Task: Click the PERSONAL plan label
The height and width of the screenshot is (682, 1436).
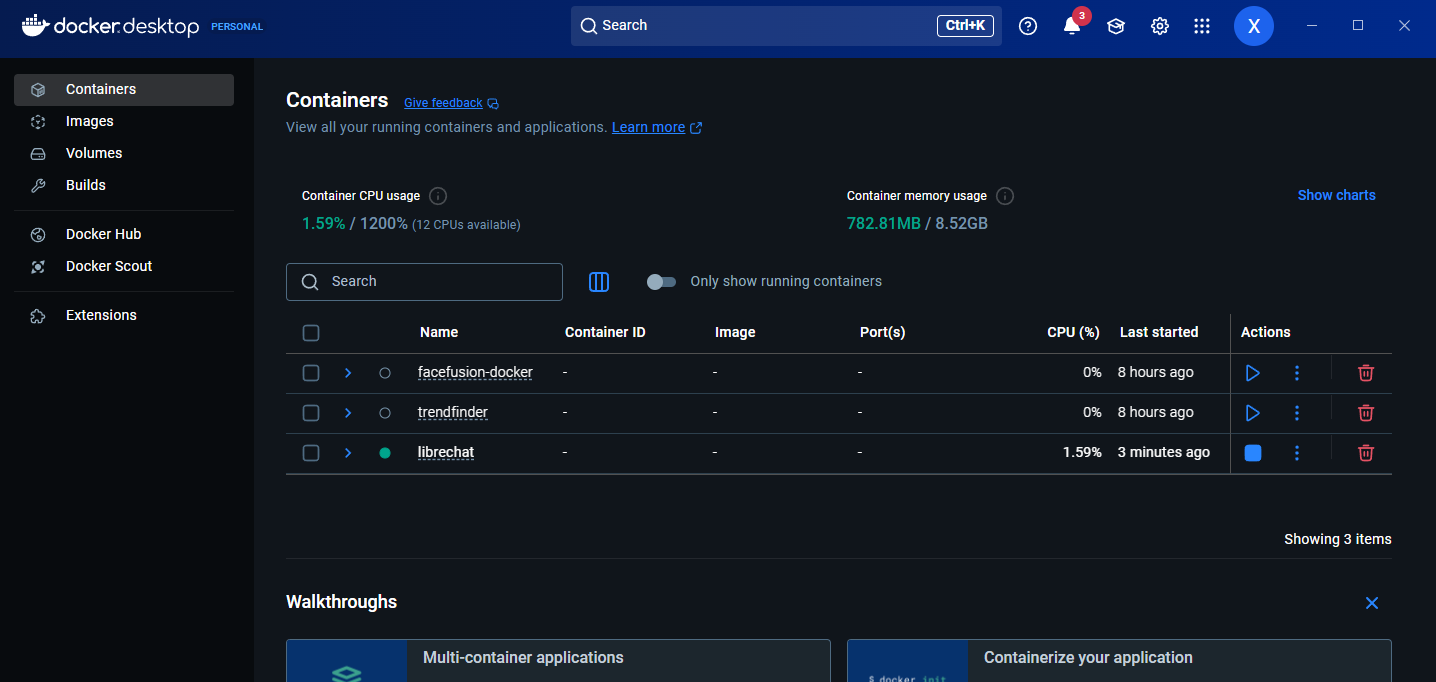Action: pos(237,27)
